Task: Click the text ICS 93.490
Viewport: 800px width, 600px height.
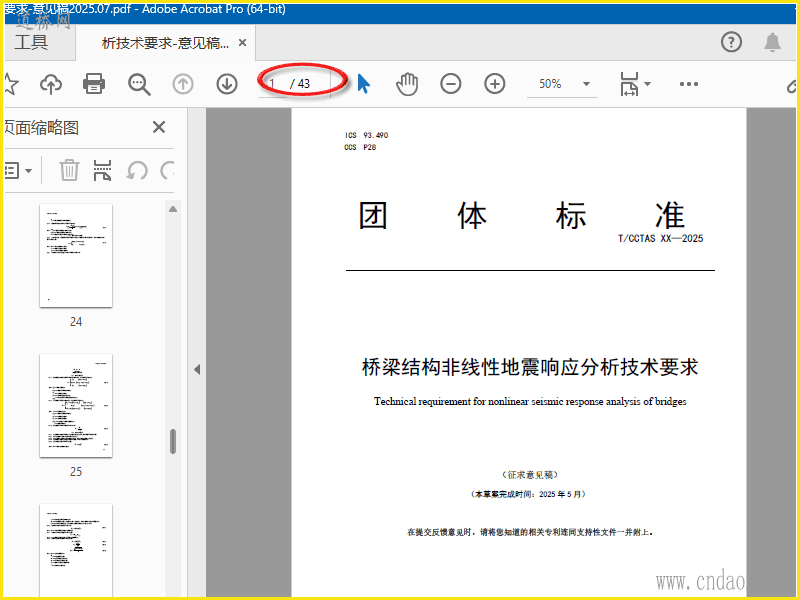Action: coord(366,135)
